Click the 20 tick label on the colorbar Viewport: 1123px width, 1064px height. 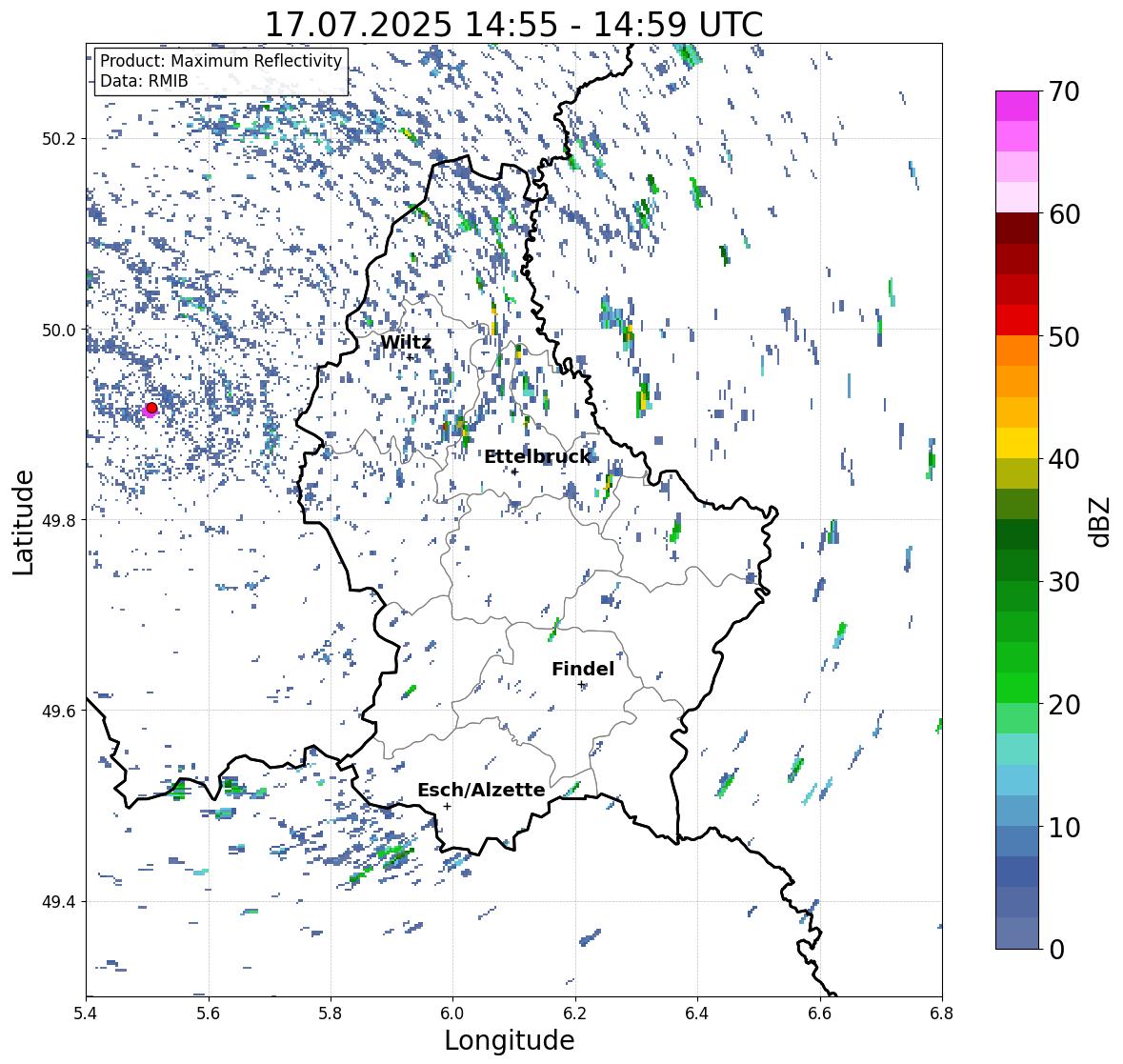tap(1064, 705)
